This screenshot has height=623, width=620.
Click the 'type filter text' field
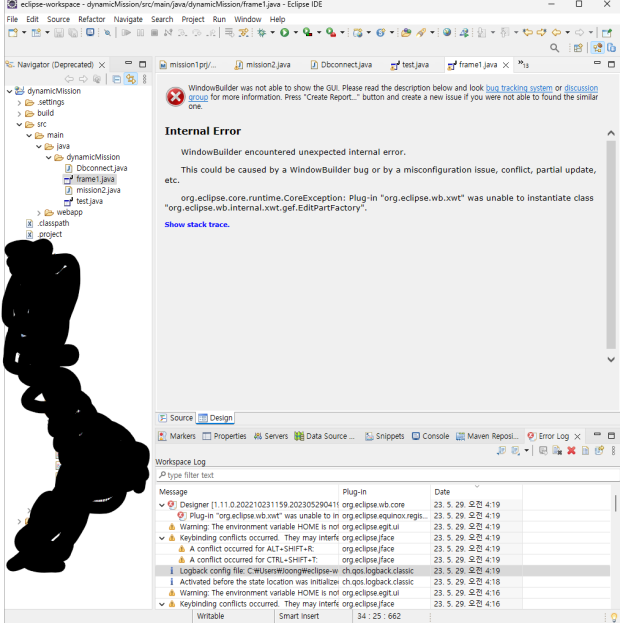(x=388, y=475)
